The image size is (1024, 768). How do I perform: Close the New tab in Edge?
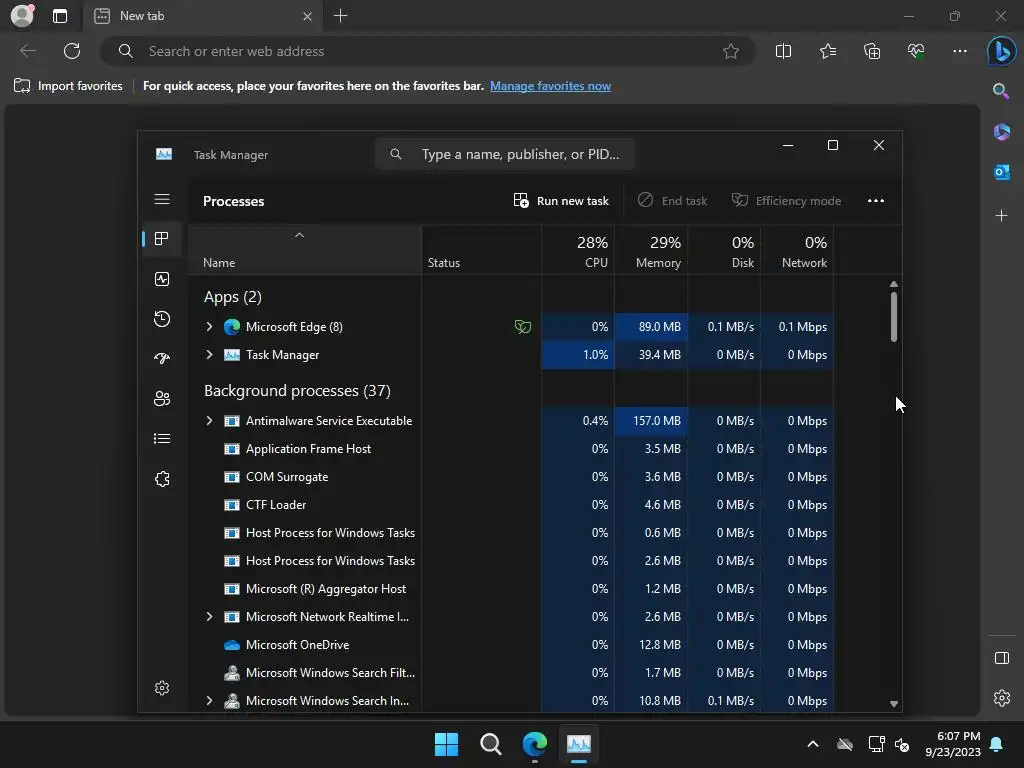coord(307,16)
